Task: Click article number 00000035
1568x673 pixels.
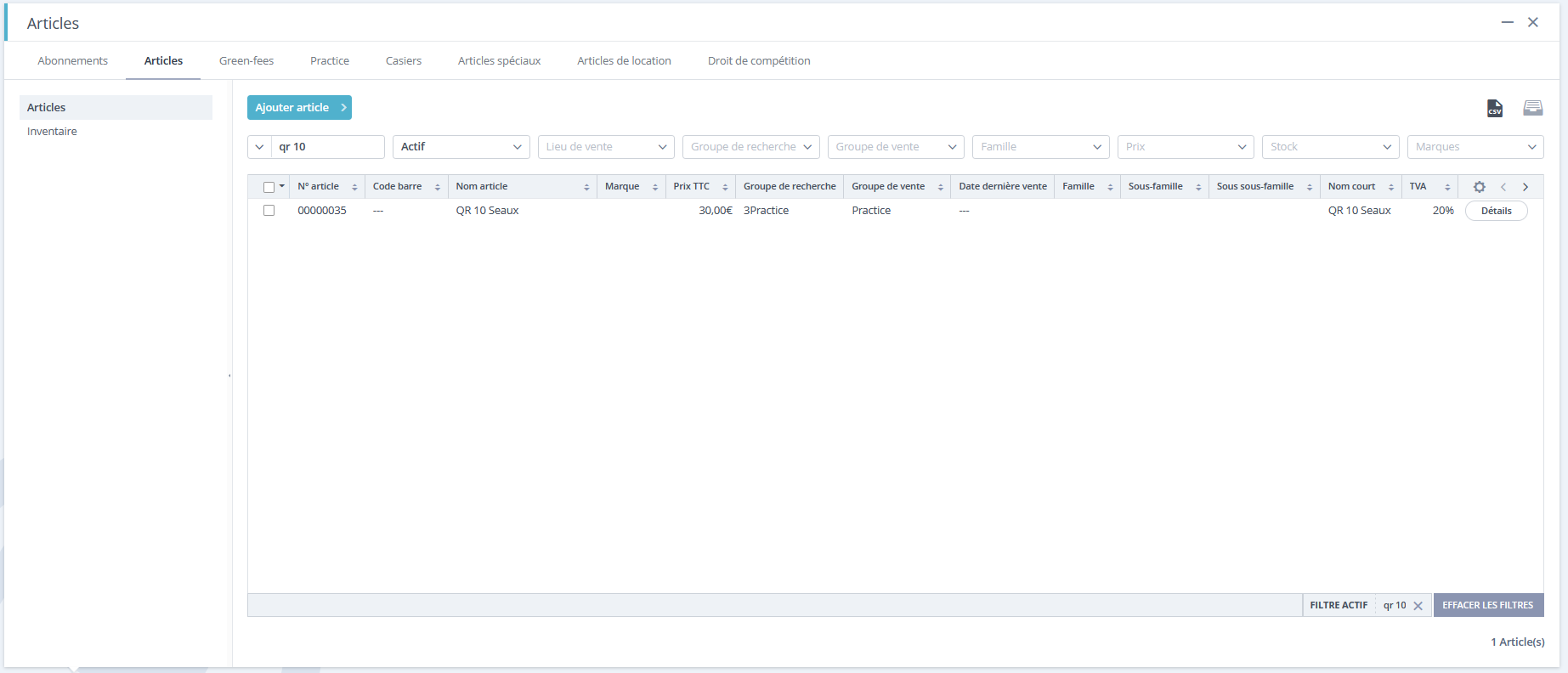Action: pyautogui.click(x=322, y=211)
